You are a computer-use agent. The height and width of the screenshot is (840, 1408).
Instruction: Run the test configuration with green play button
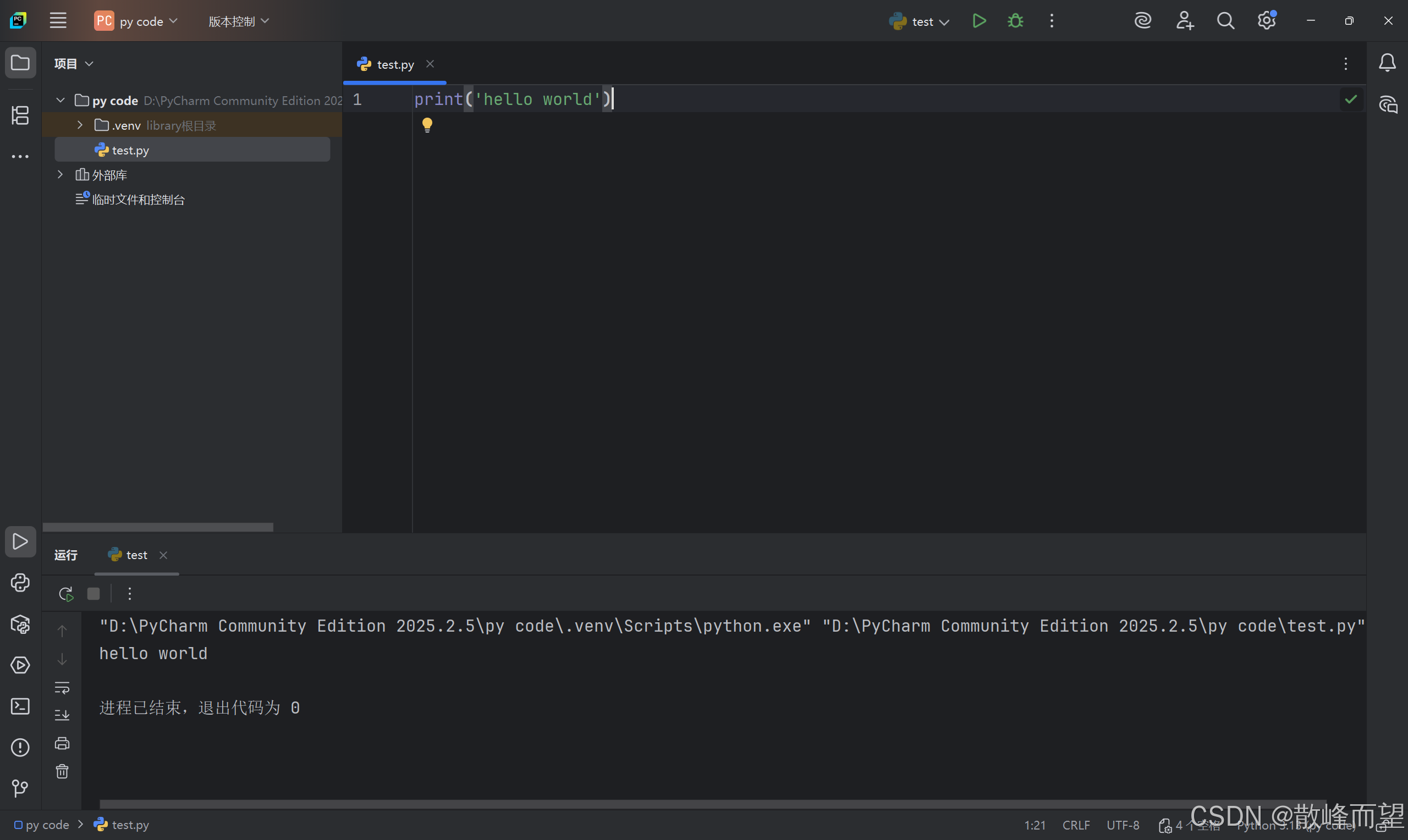[x=979, y=21]
